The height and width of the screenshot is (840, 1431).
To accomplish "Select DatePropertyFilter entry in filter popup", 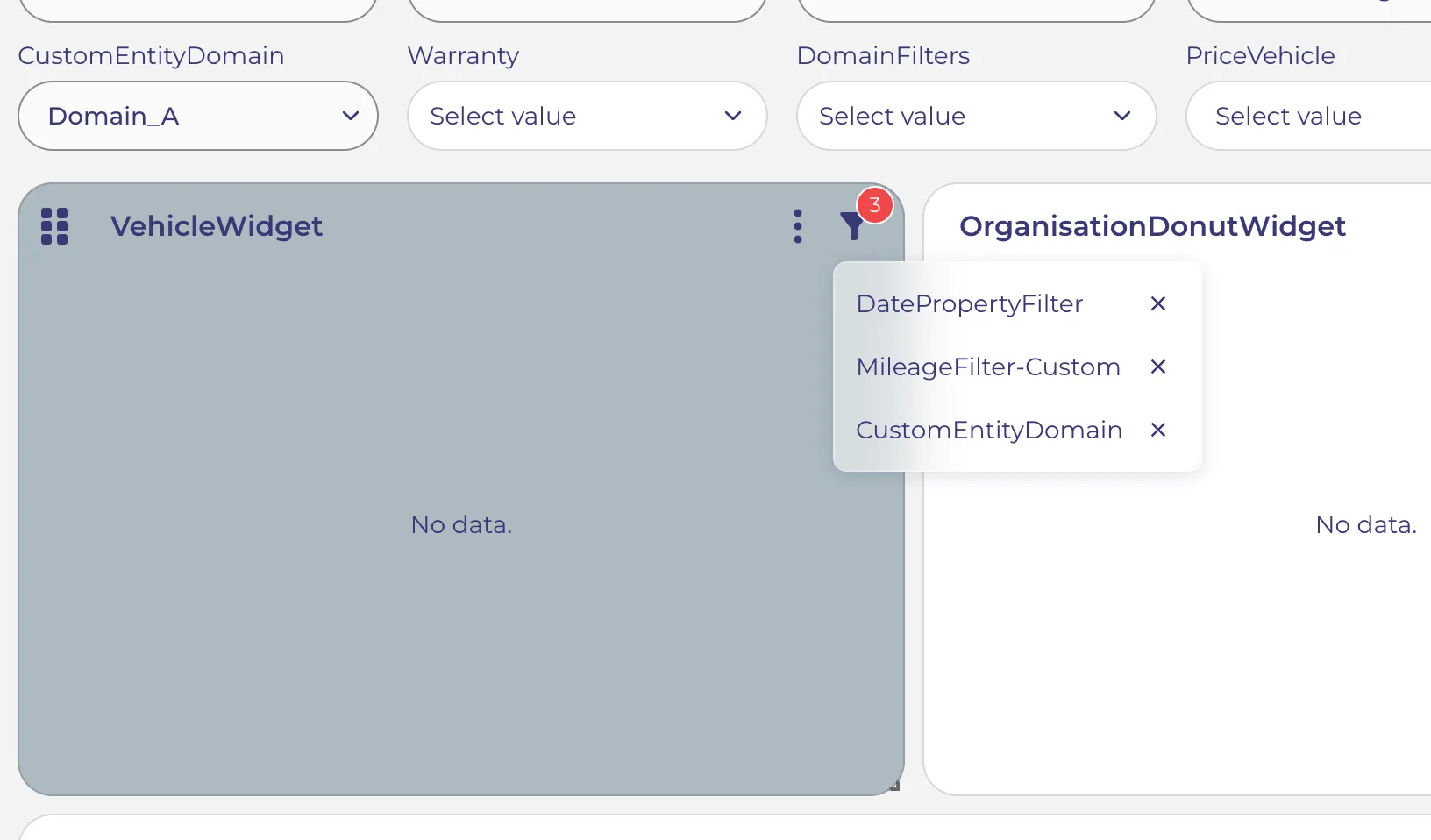I will tap(970, 303).
